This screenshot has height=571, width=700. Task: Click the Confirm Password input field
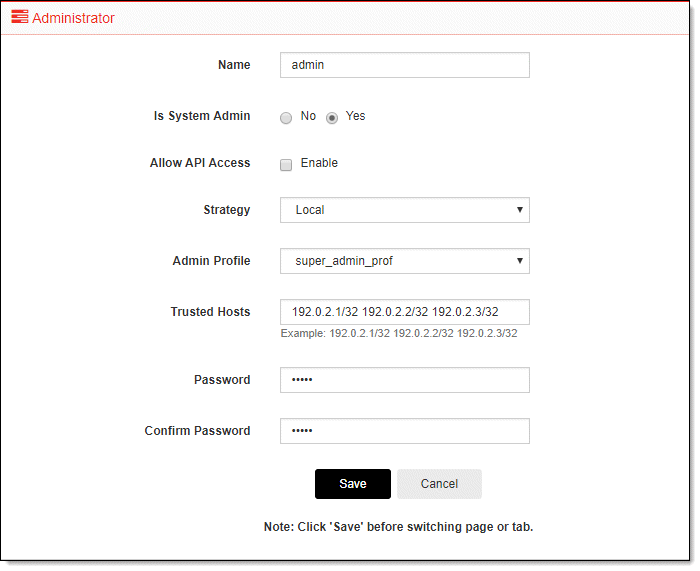click(x=404, y=431)
